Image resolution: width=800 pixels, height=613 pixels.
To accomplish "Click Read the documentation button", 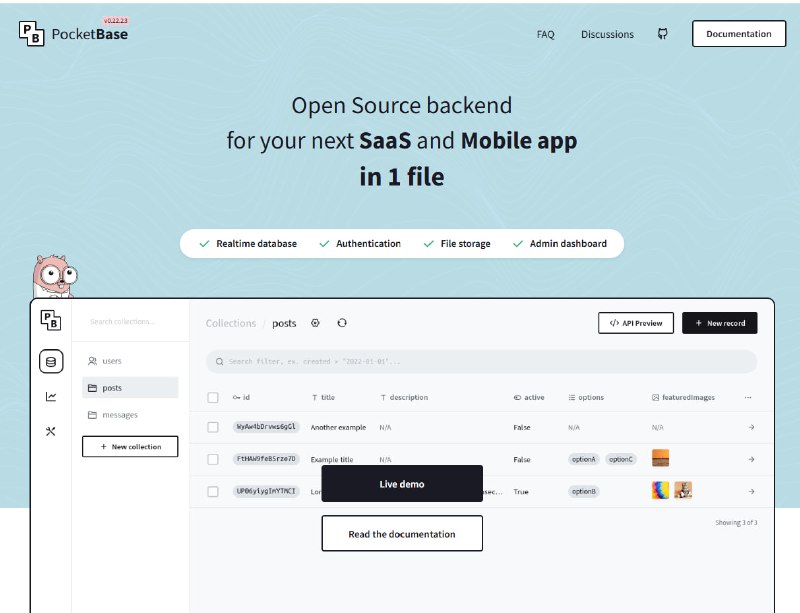I will [401, 534].
